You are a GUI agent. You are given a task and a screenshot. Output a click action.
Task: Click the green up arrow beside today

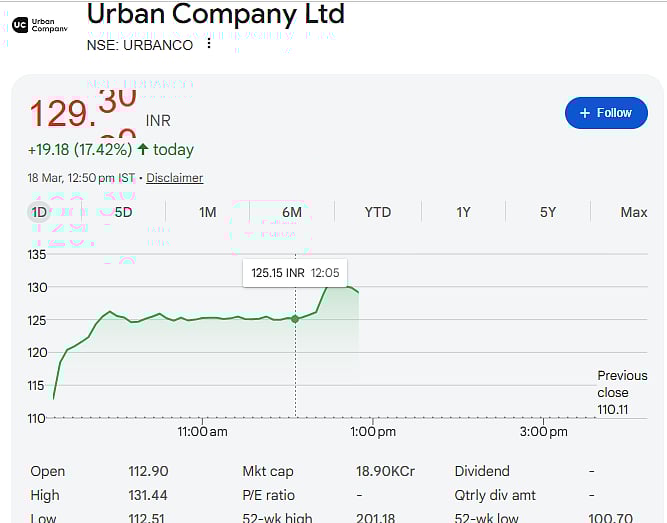tap(143, 150)
